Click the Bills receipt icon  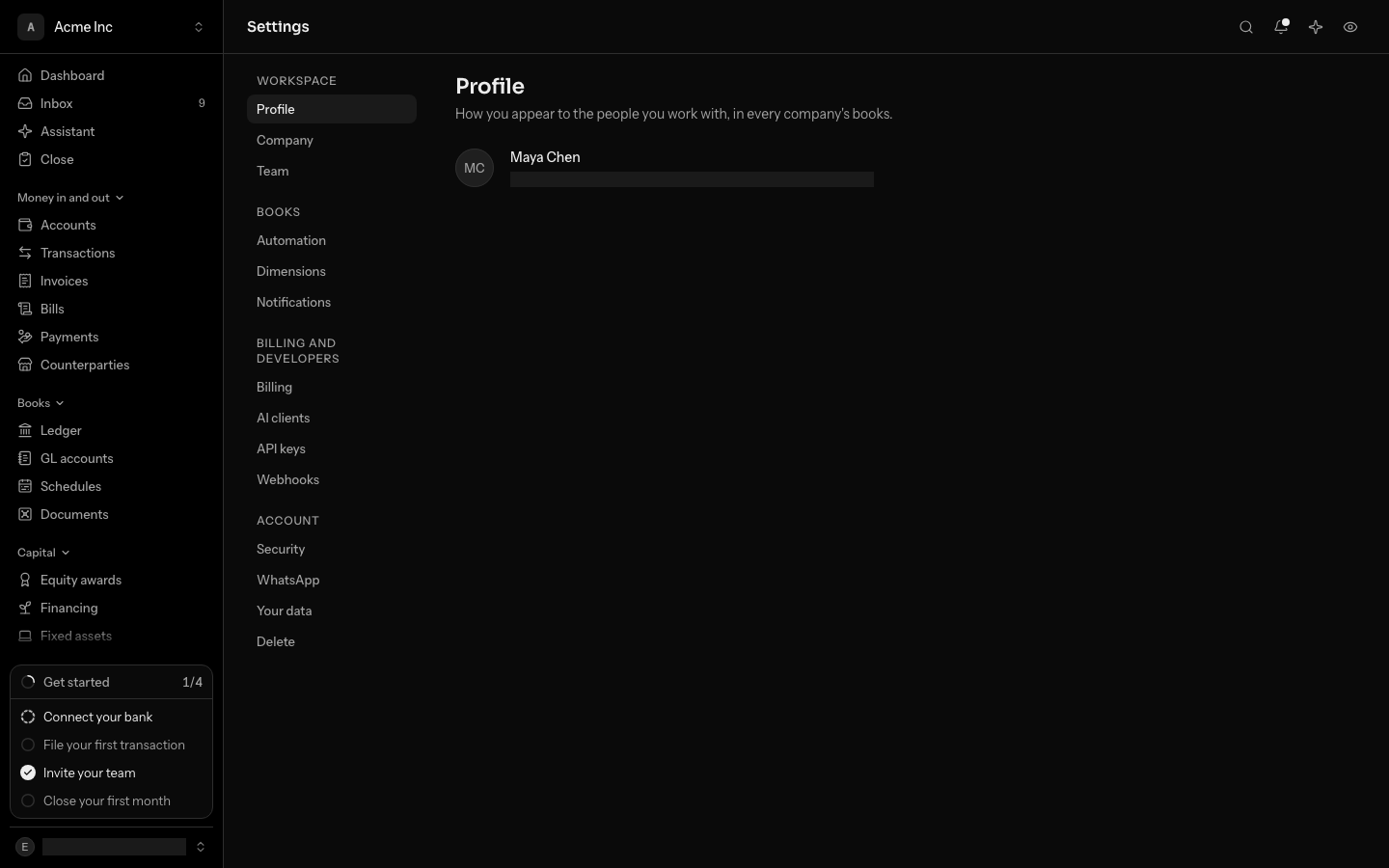(25, 309)
